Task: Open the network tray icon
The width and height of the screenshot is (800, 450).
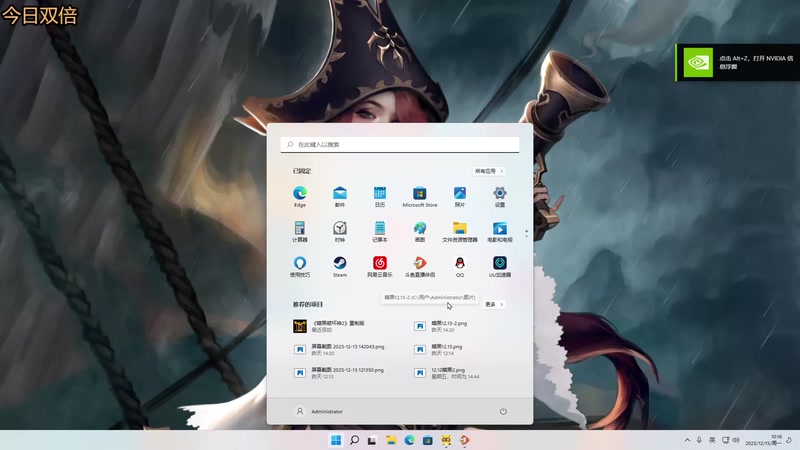Action: [724, 440]
